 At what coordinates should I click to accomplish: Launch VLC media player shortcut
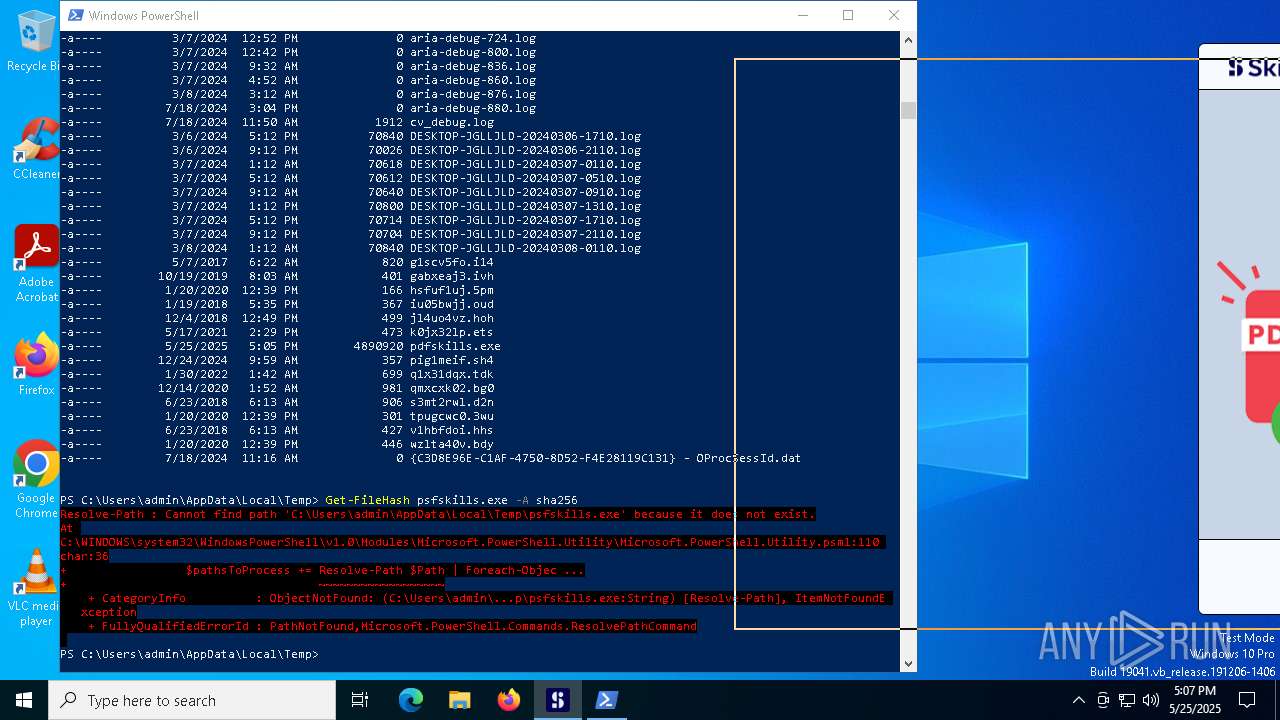36,588
